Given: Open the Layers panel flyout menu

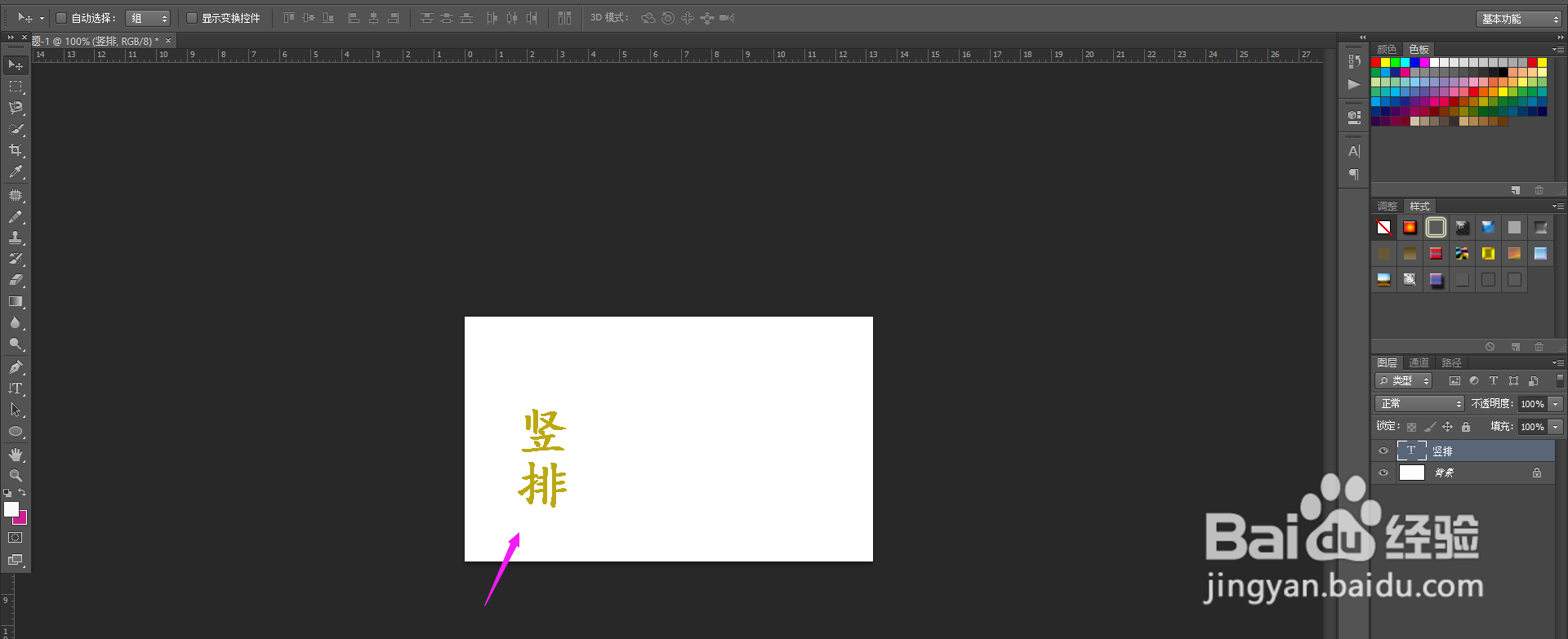Looking at the screenshot, I should 1557,362.
